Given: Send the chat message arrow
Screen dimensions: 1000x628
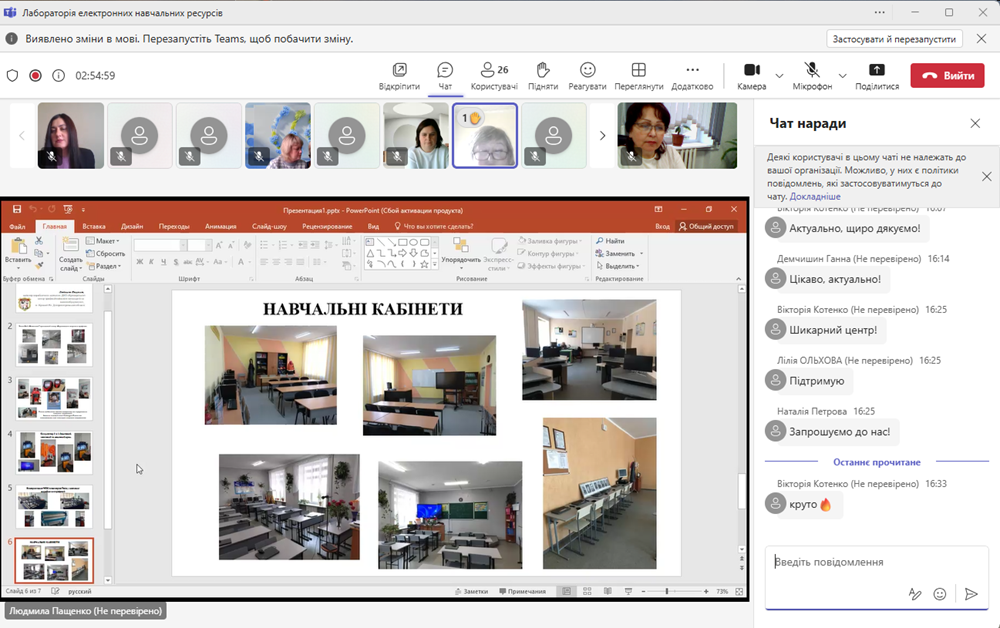Looking at the screenshot, I should coord(970,594).
